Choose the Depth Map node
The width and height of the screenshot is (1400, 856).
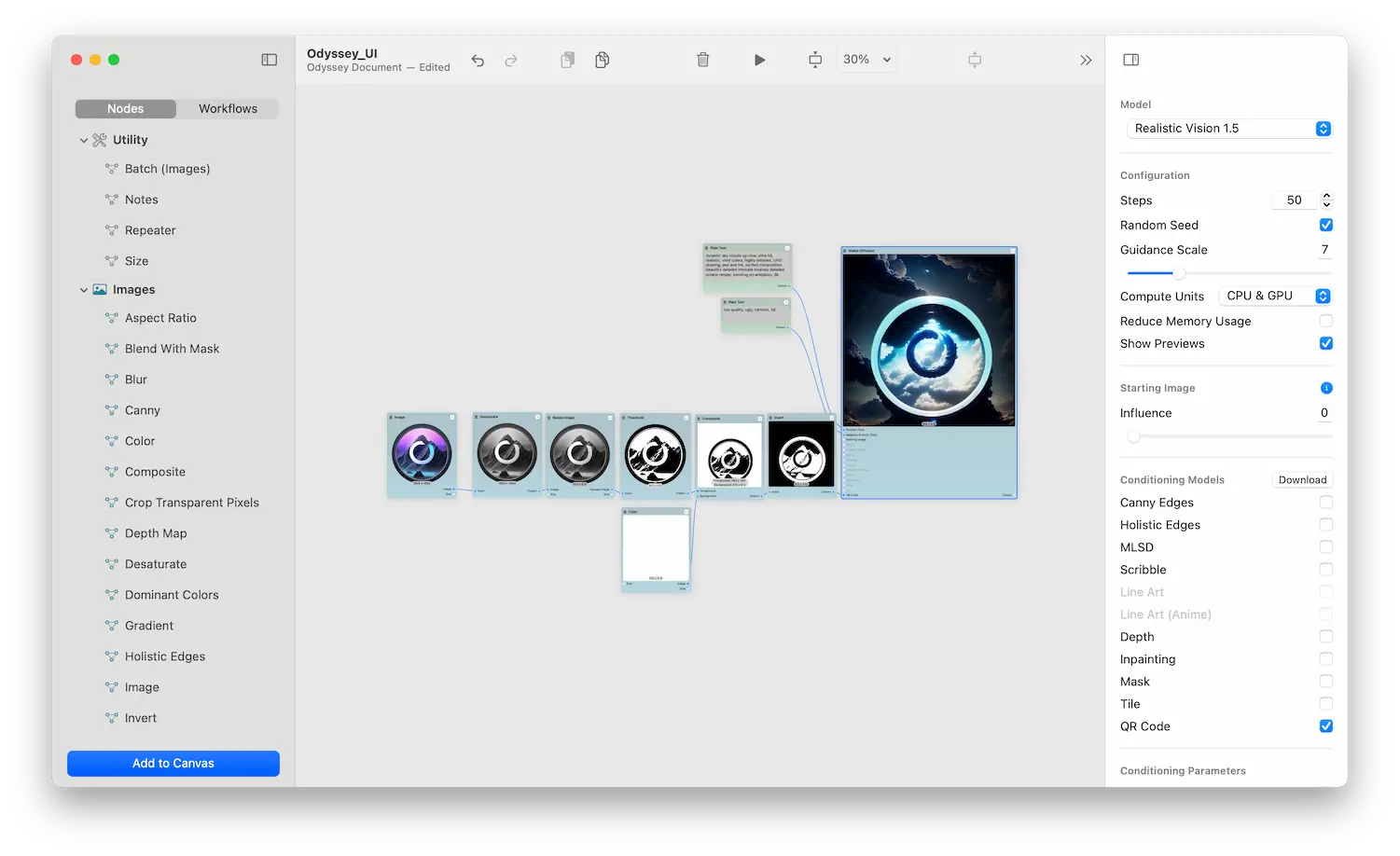pyautogui.click(x=156, y=533)
